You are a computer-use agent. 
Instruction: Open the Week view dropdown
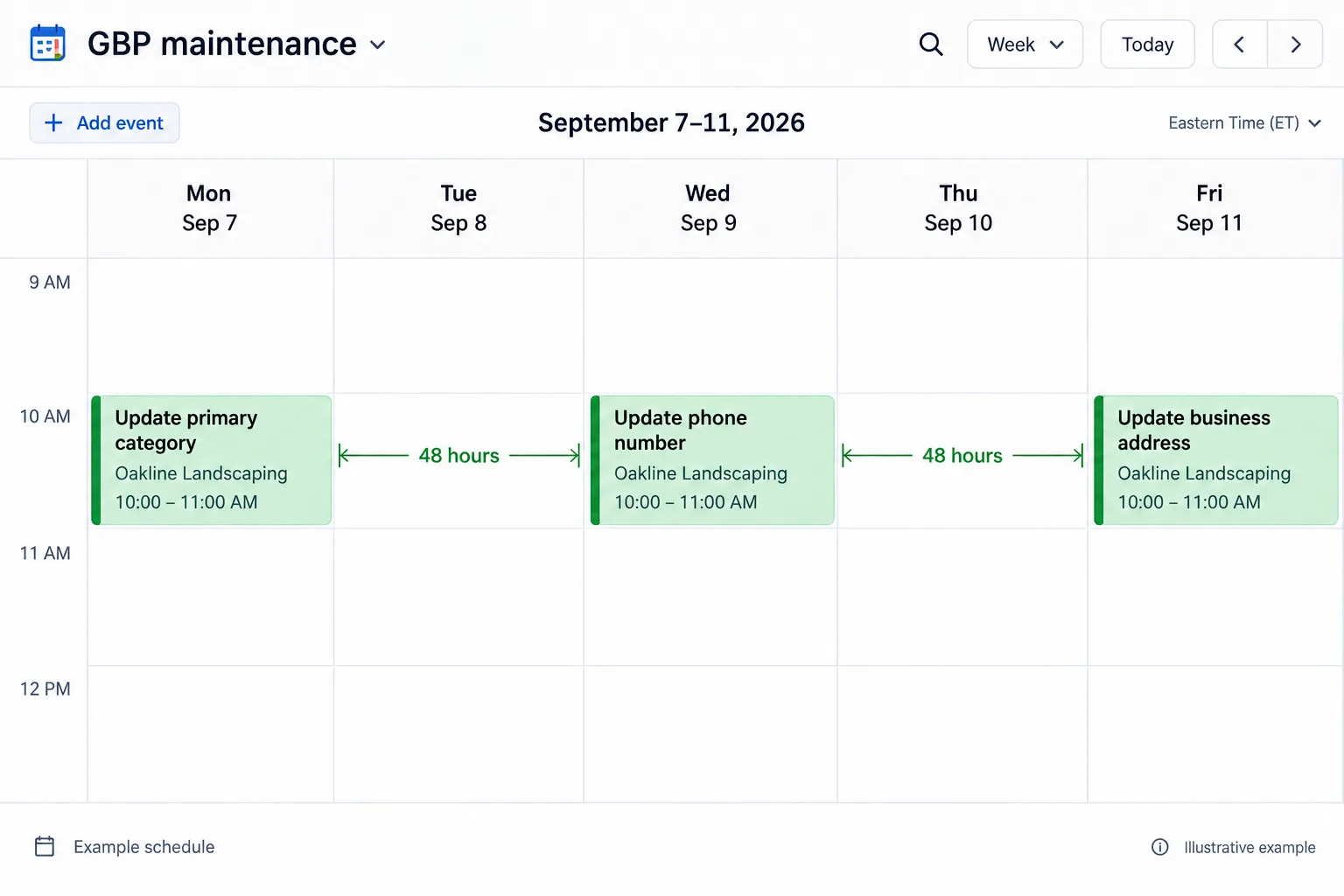coord(1025,44)
